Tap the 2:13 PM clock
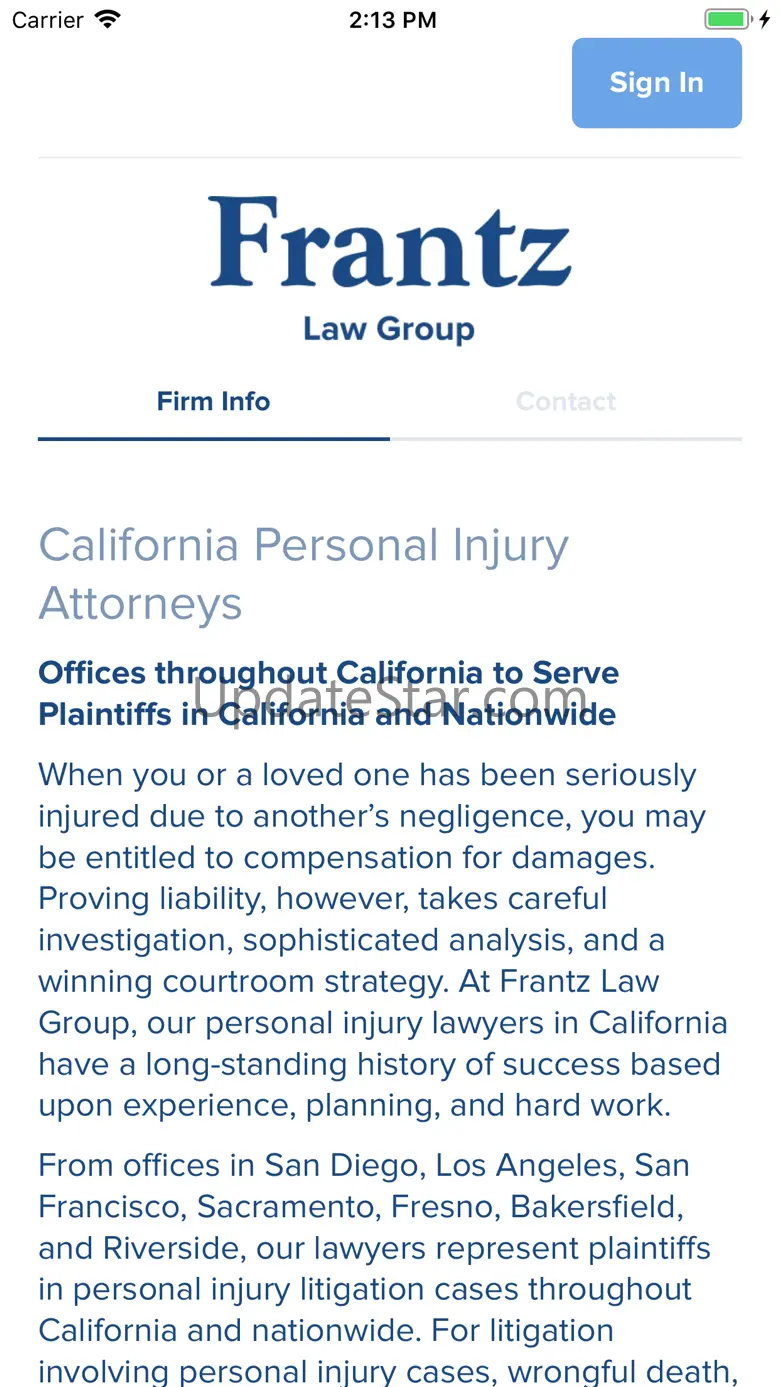This screenshot has height=1387, width=780. click(x=392, y=20)
